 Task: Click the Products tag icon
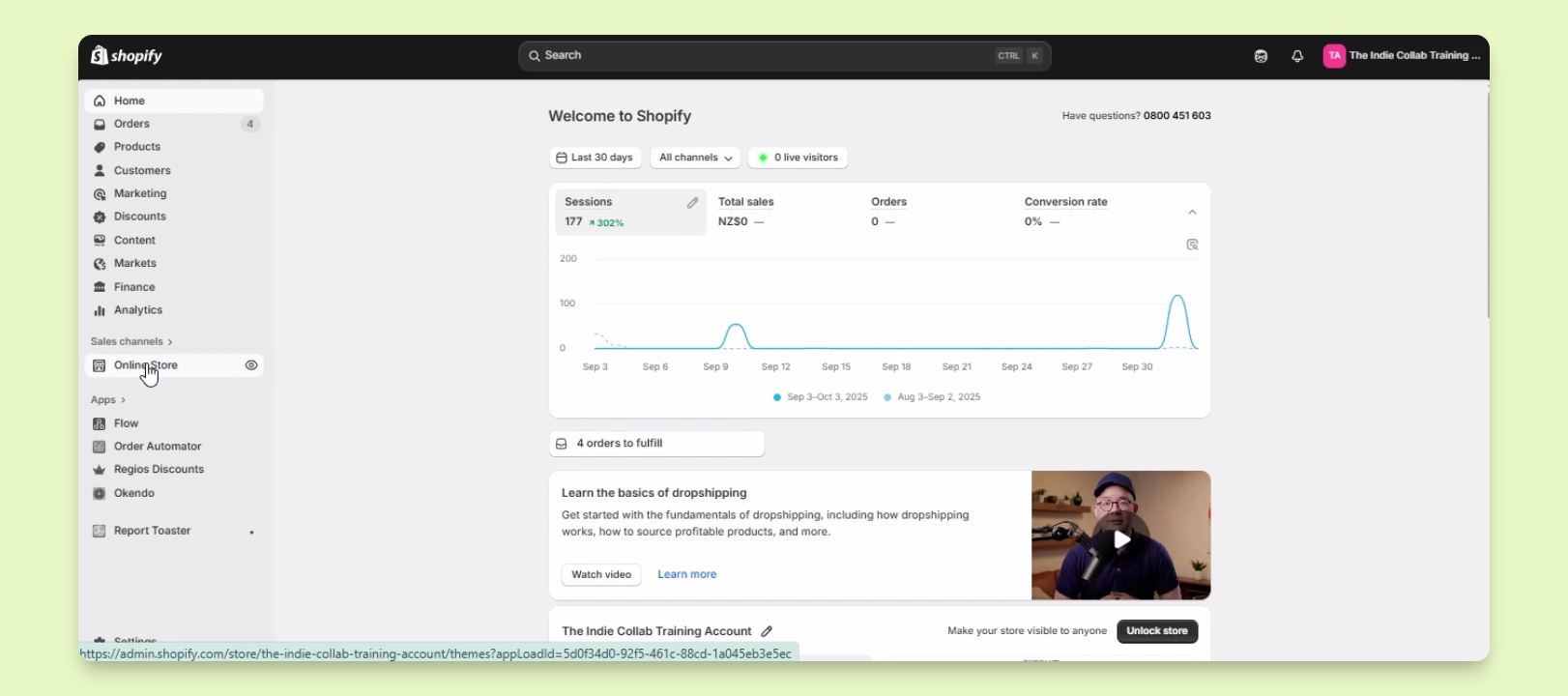click(100, 147)
